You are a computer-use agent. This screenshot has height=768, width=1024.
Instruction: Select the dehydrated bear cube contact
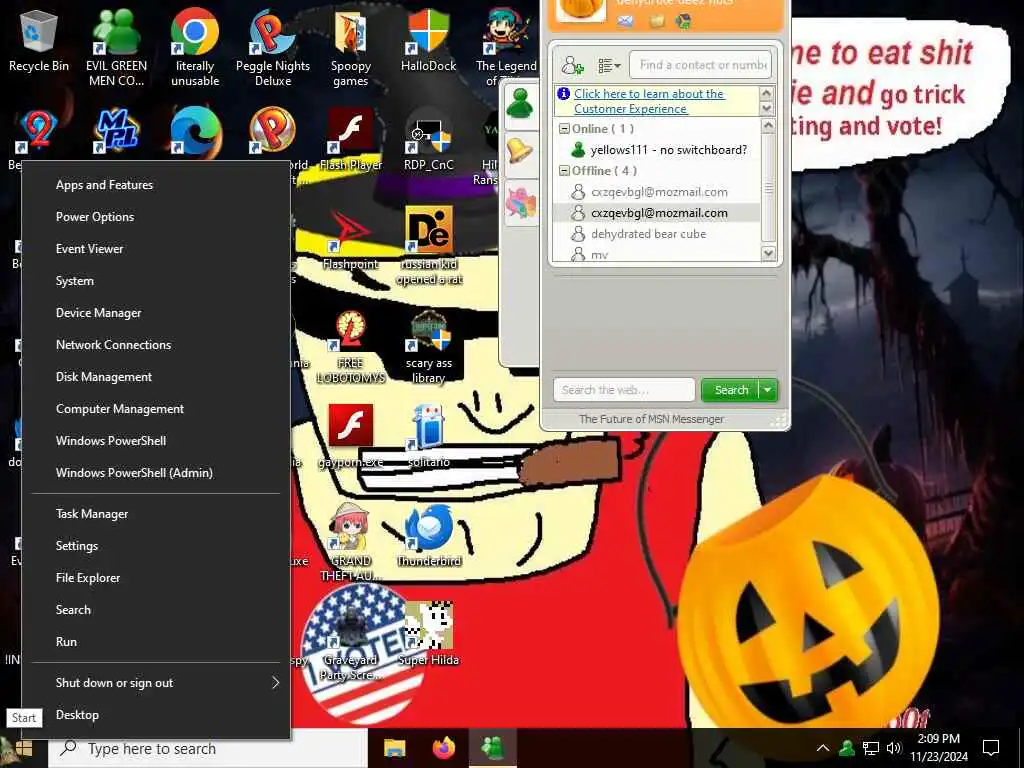tap(656, 234)
